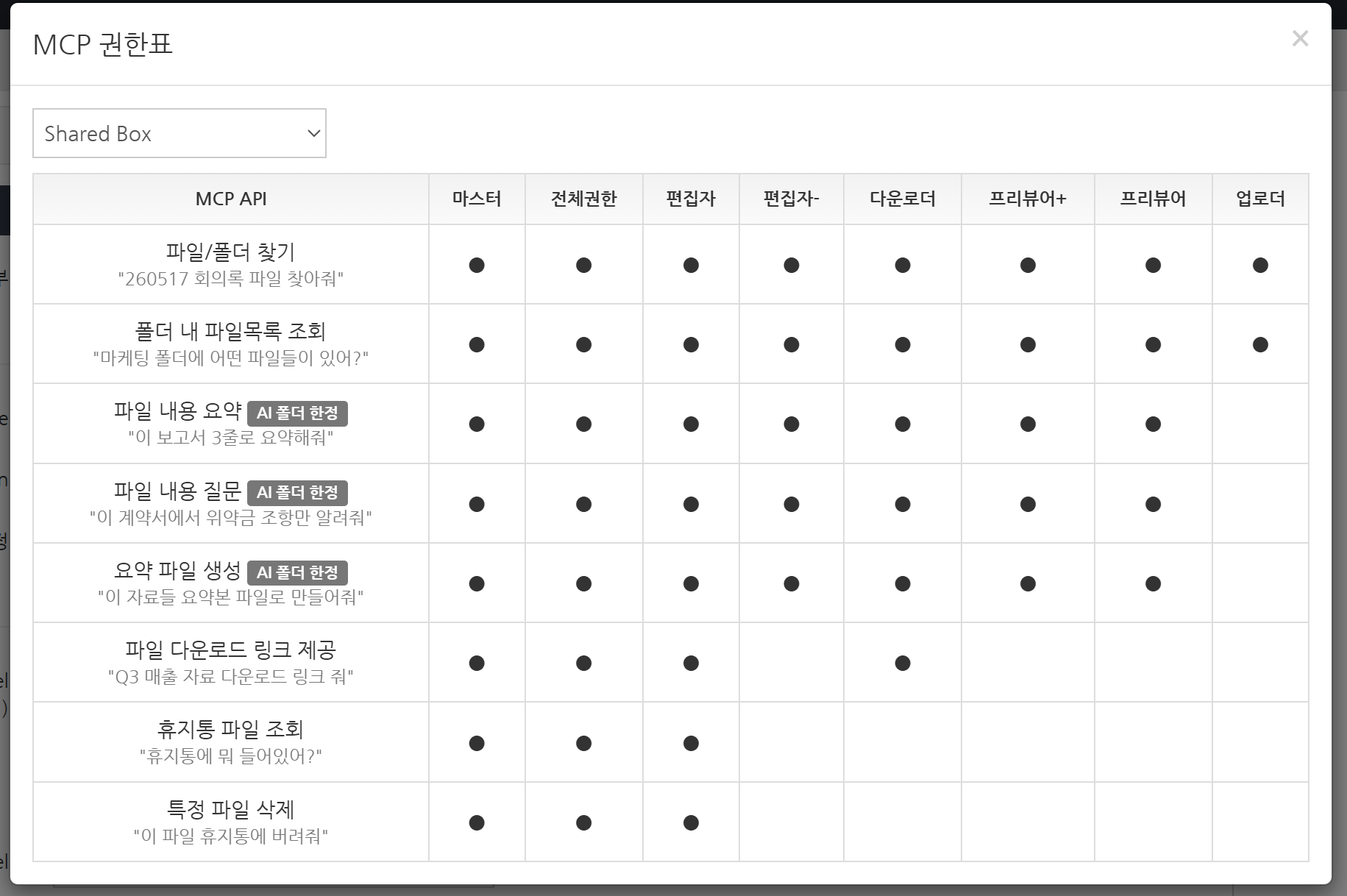The height and width of the screenshot is (896, 1347).
Task: Click the 다운로더 dot in 폴더 내 파일목록 조회 row
Action: (903, 344)
